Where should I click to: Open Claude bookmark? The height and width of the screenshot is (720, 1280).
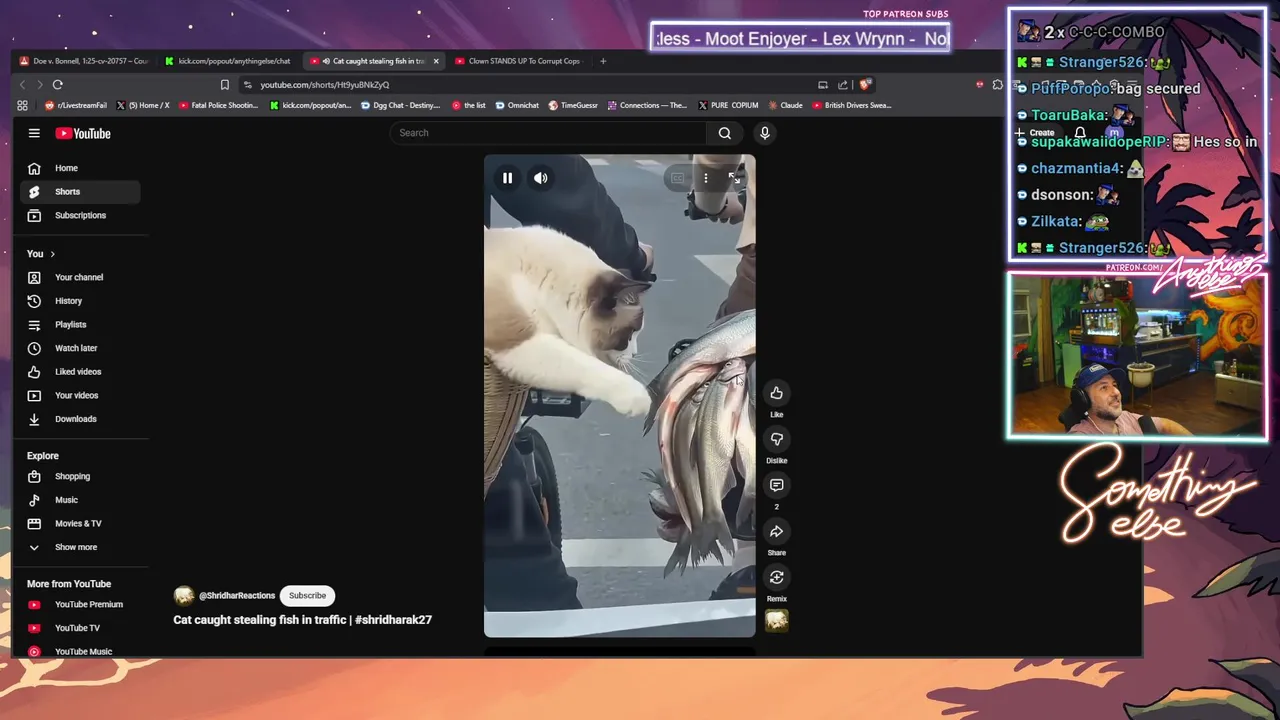pyautogui.click(x=785, y=105)
